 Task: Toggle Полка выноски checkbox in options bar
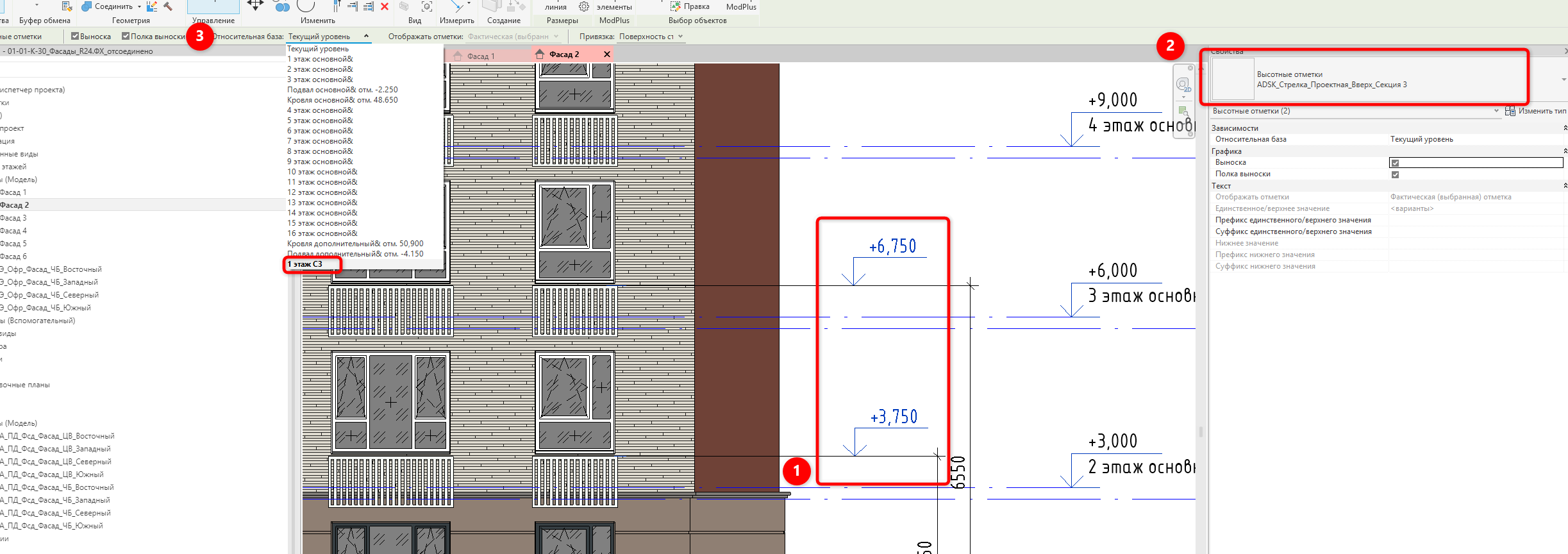(126, 37)
